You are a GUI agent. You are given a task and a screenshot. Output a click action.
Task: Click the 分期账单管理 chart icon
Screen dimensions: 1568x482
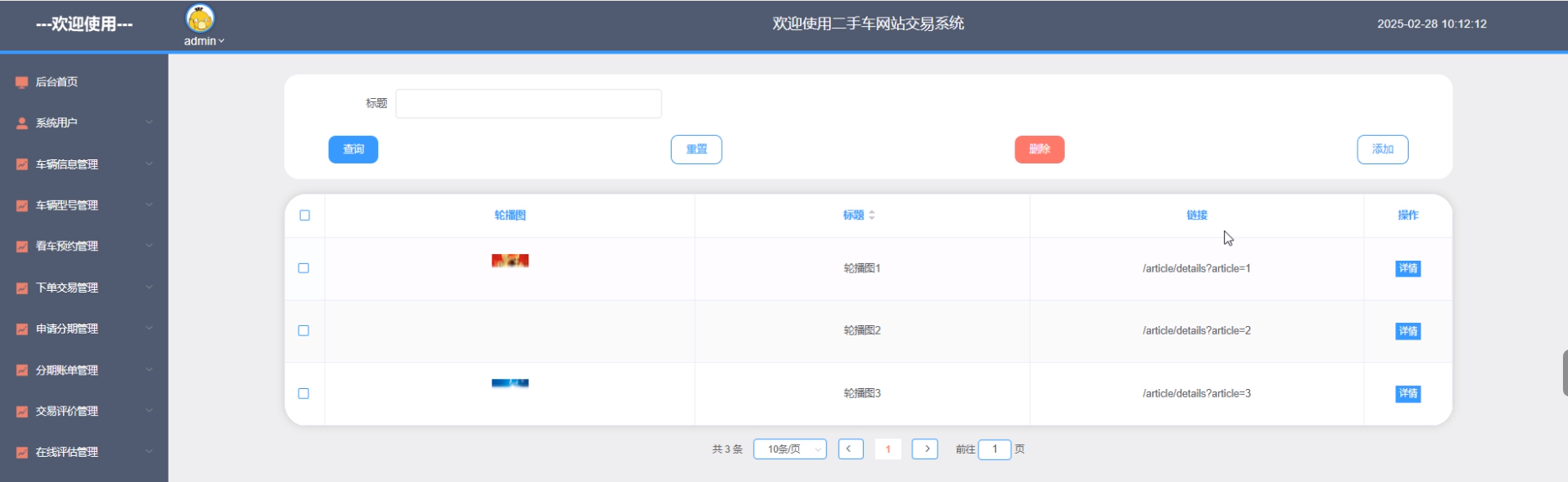(22, 370)
